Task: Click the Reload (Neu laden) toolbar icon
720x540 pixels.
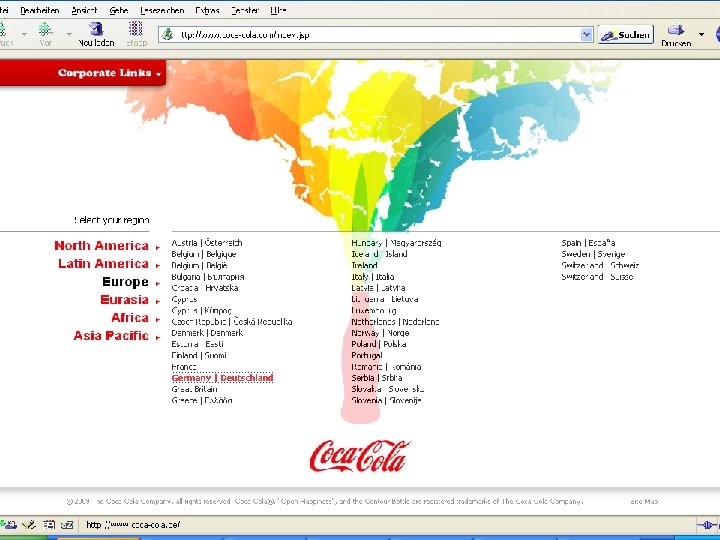Action: (96, 29)
